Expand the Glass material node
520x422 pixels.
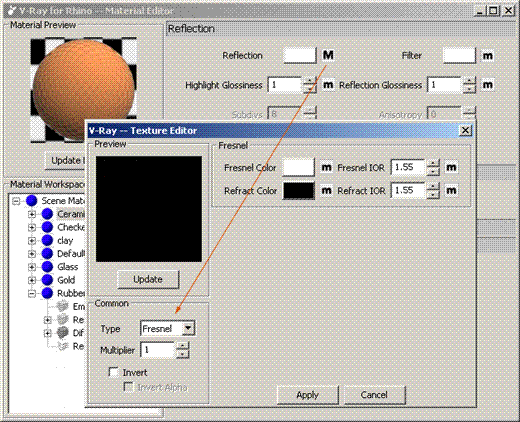tap(32, 267)
